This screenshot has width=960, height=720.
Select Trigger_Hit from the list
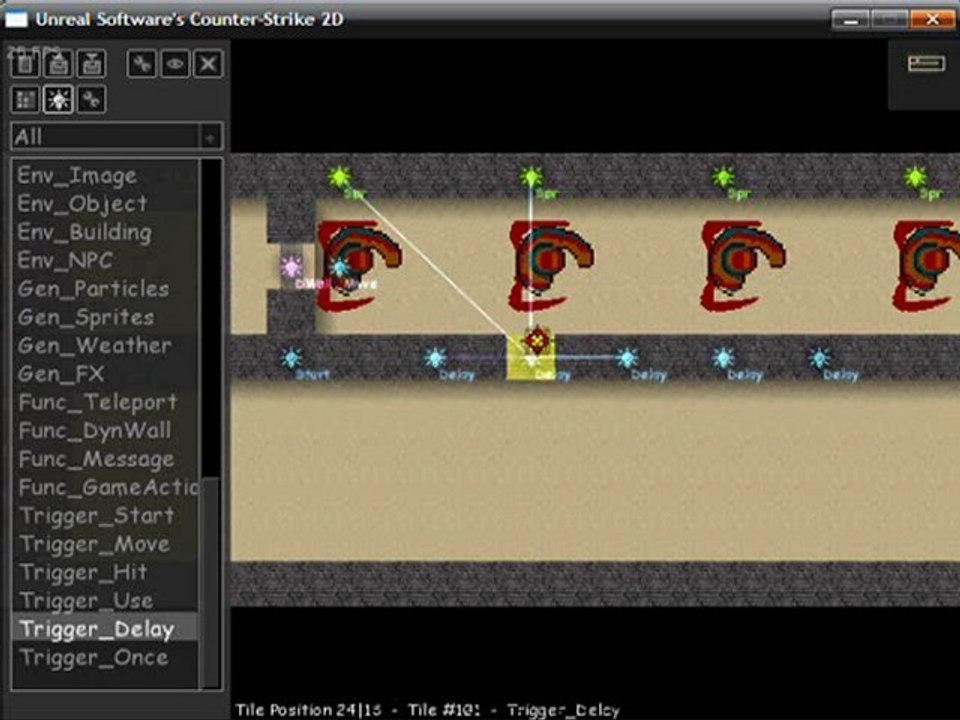(x=105, y=572)
